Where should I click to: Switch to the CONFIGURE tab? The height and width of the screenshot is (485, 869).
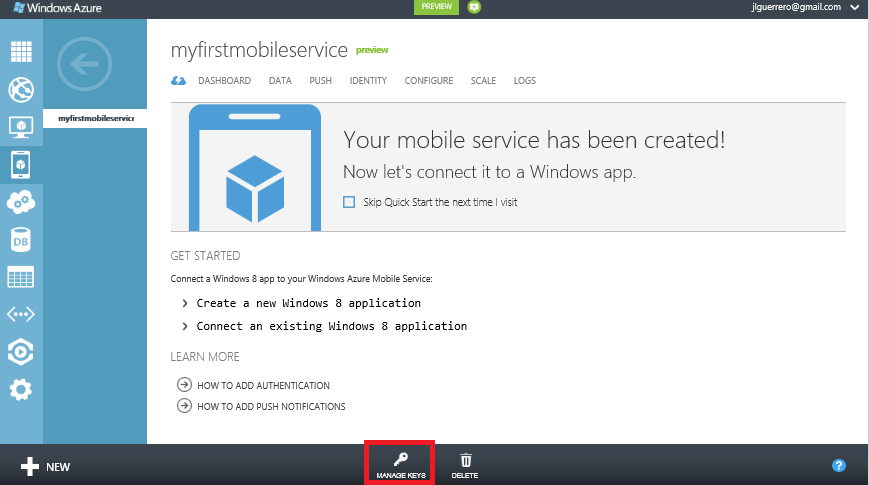[428, 81]
